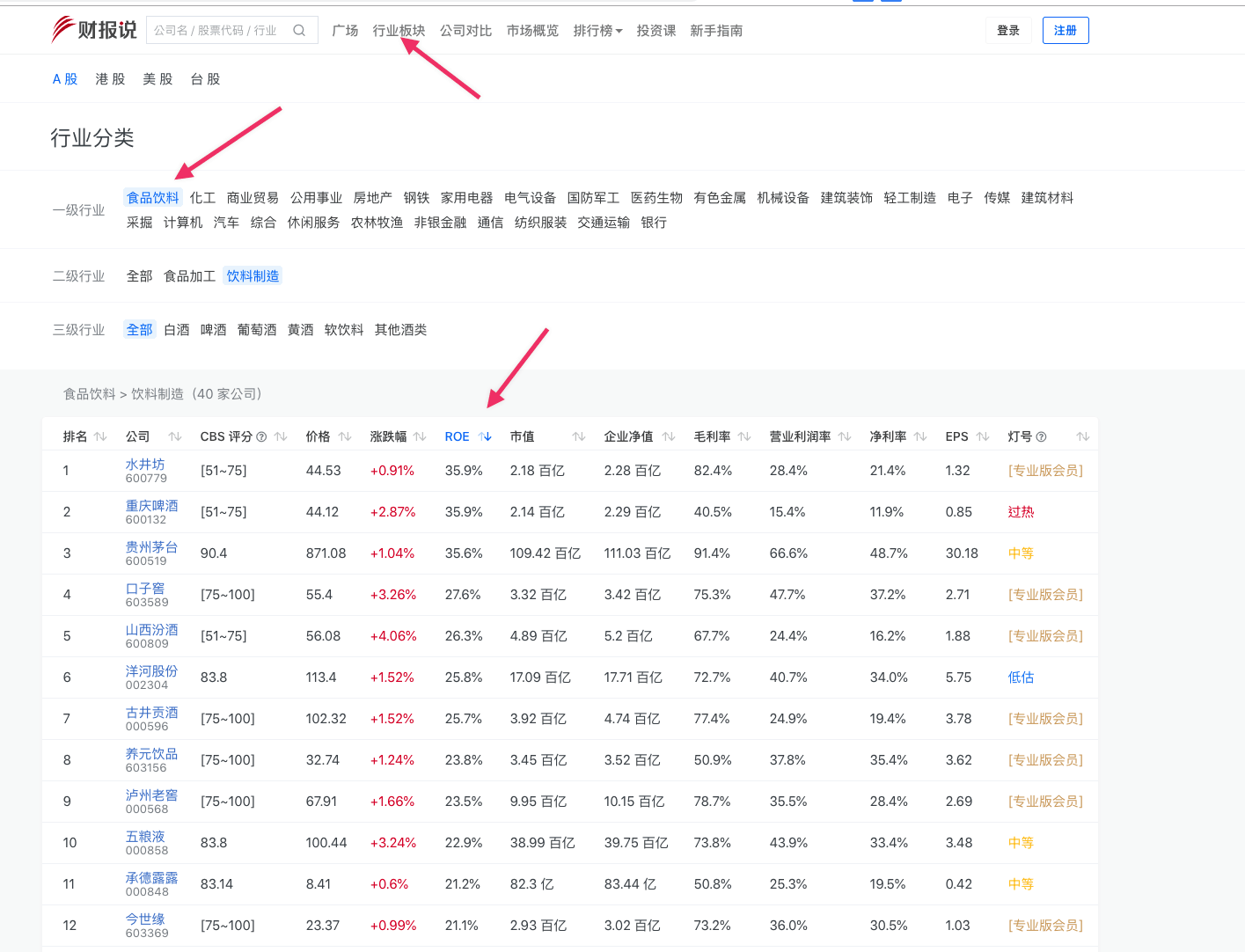Switch to A股 market tab

65,79
